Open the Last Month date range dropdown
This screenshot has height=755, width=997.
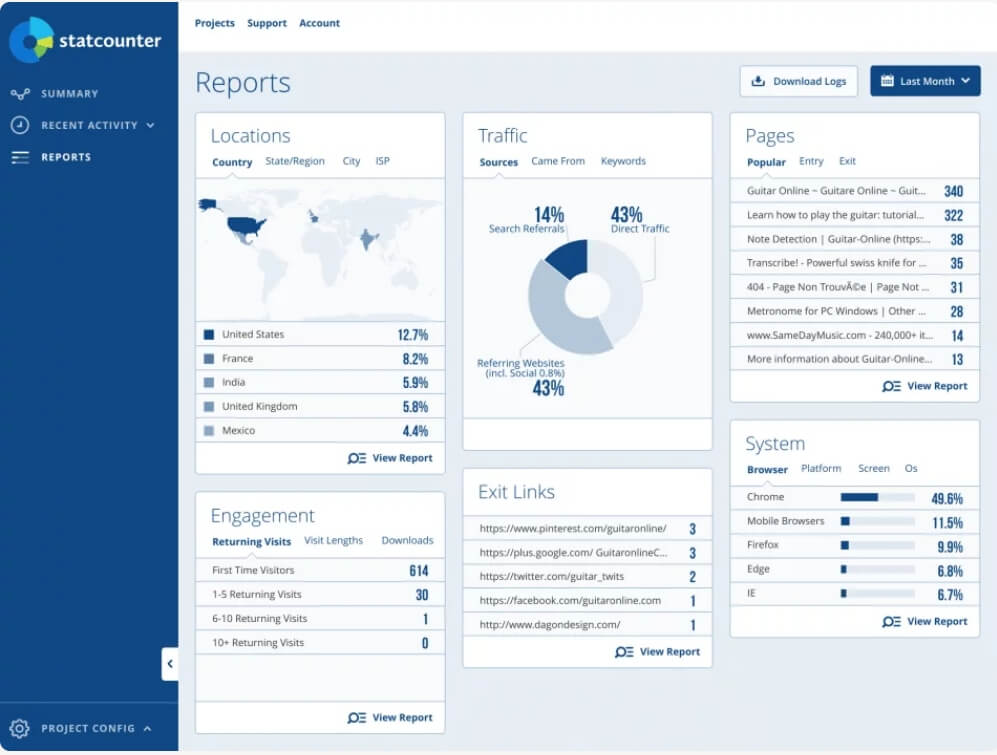click(x=925, y=81)
